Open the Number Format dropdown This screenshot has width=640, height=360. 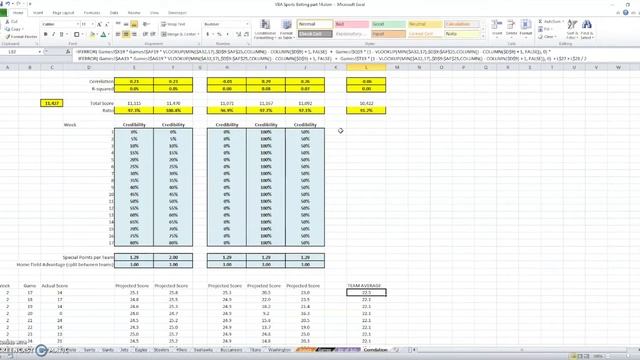point(247,24)
